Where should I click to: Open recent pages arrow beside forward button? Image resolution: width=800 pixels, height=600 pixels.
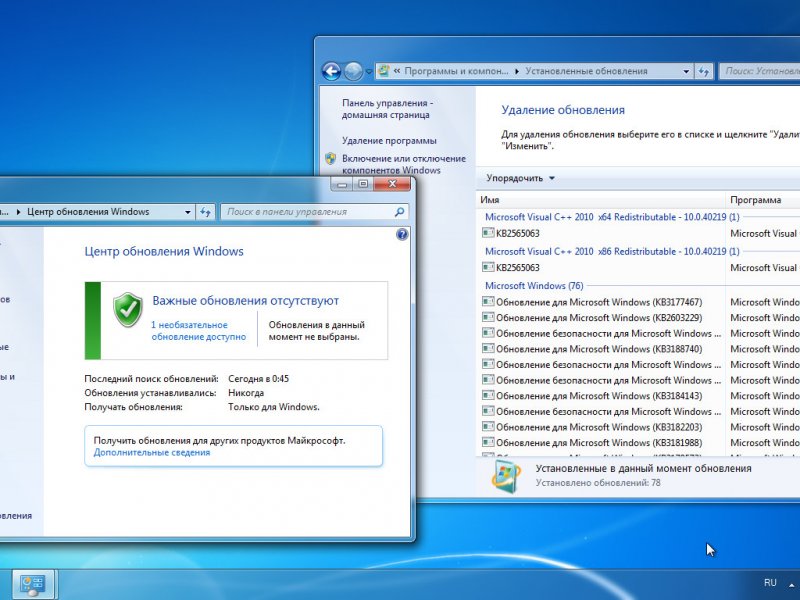369,72
